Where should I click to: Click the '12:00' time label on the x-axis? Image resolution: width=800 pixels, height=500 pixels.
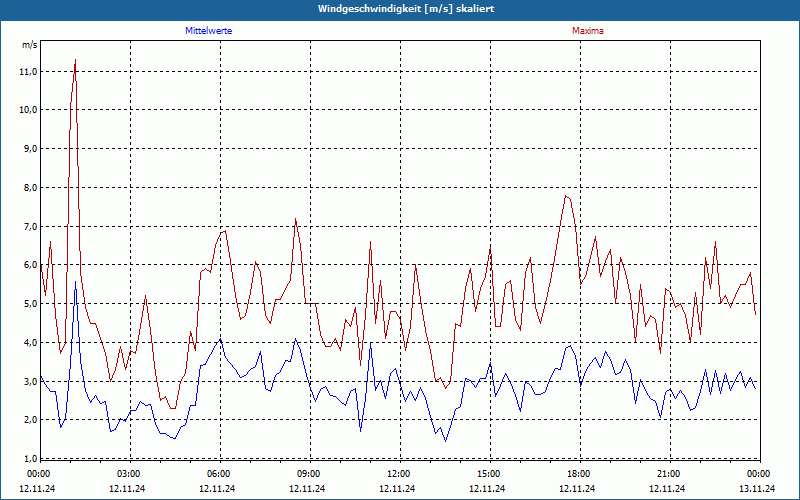[x=399, y=474]
